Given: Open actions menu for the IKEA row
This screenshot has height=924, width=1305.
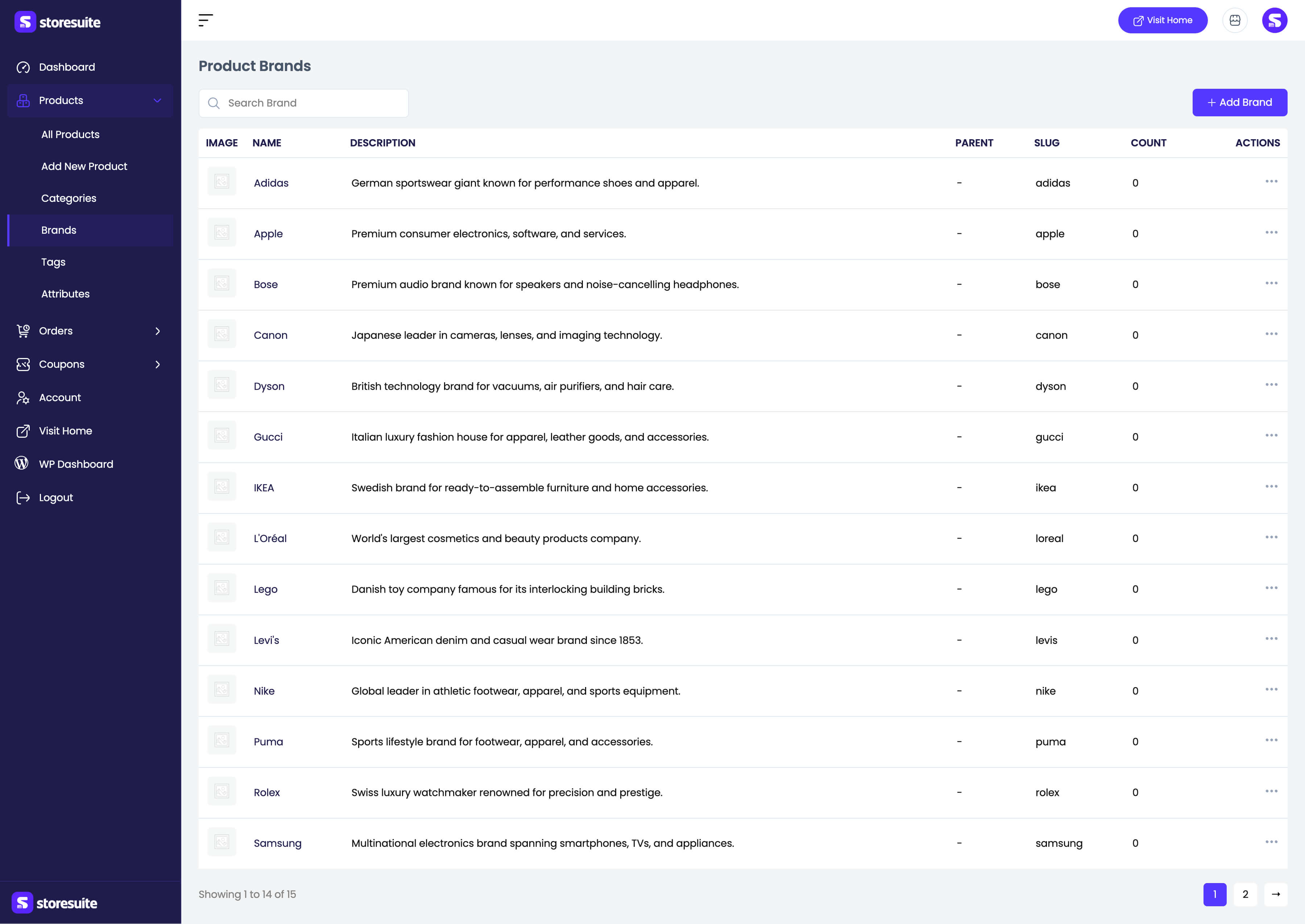Looking at the screenshot, I should [x=1271, y=487].
